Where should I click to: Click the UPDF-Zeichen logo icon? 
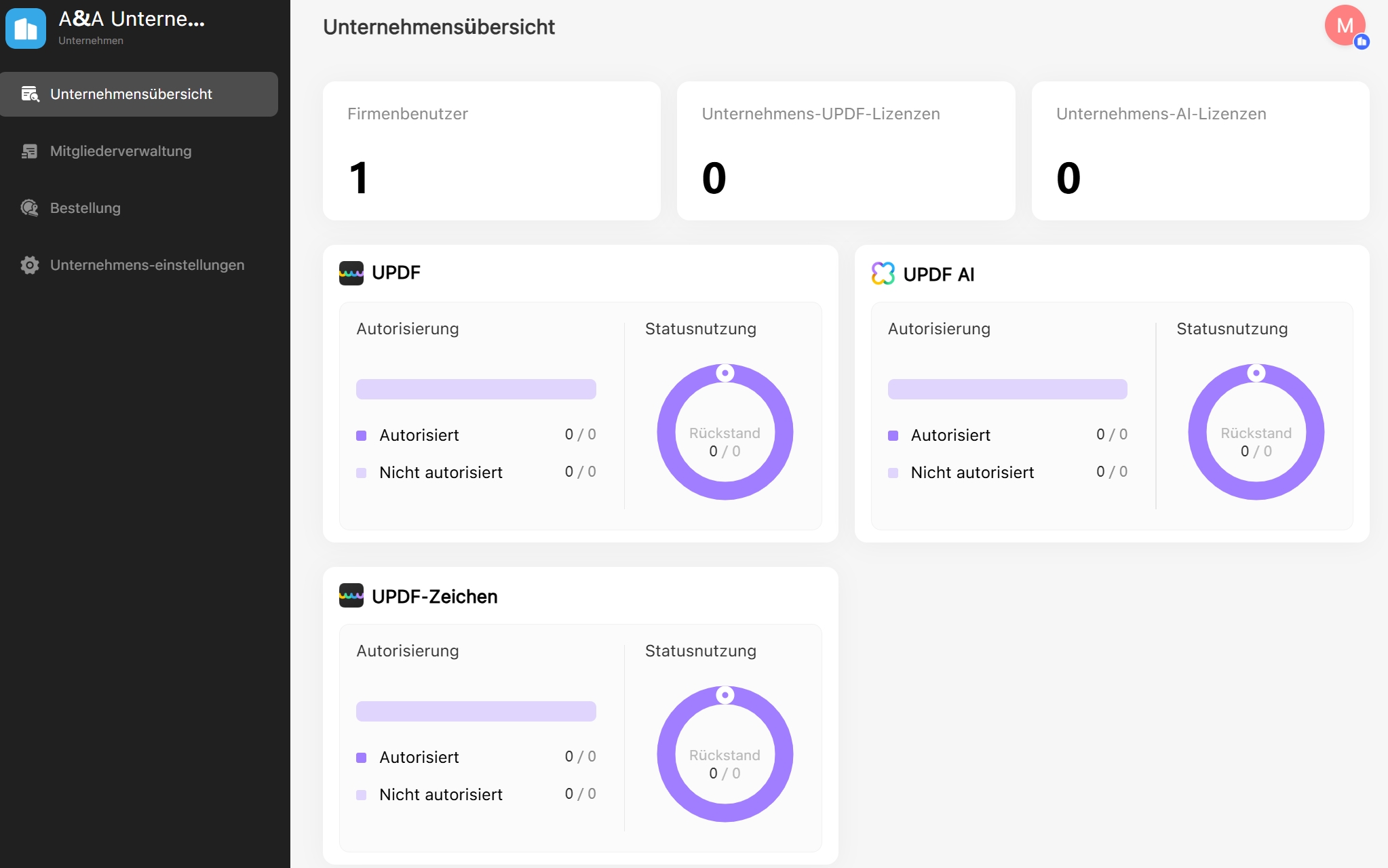click(351, 595)
